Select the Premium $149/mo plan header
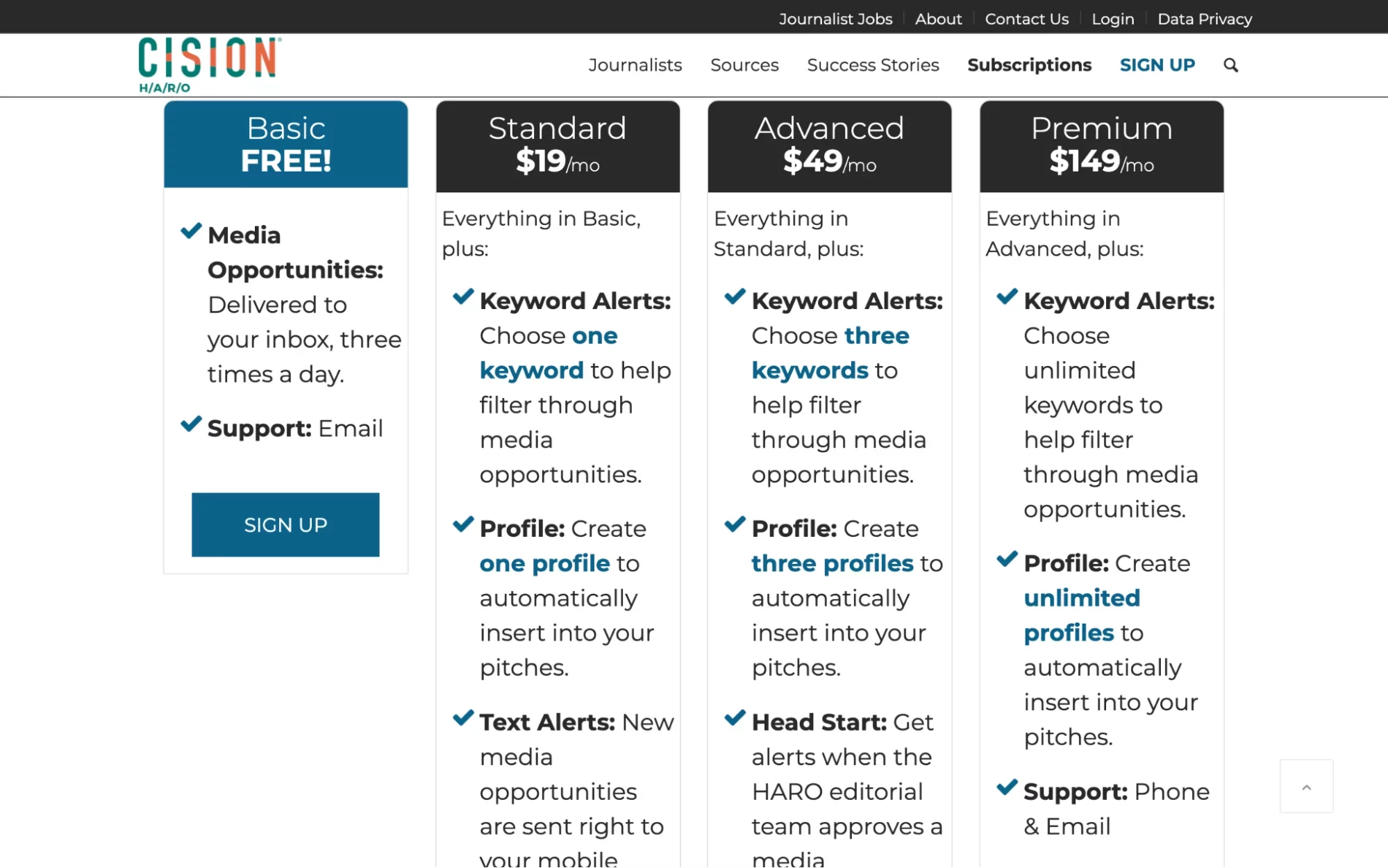Screen dimensions: 1388x868 click(1101, 146)
